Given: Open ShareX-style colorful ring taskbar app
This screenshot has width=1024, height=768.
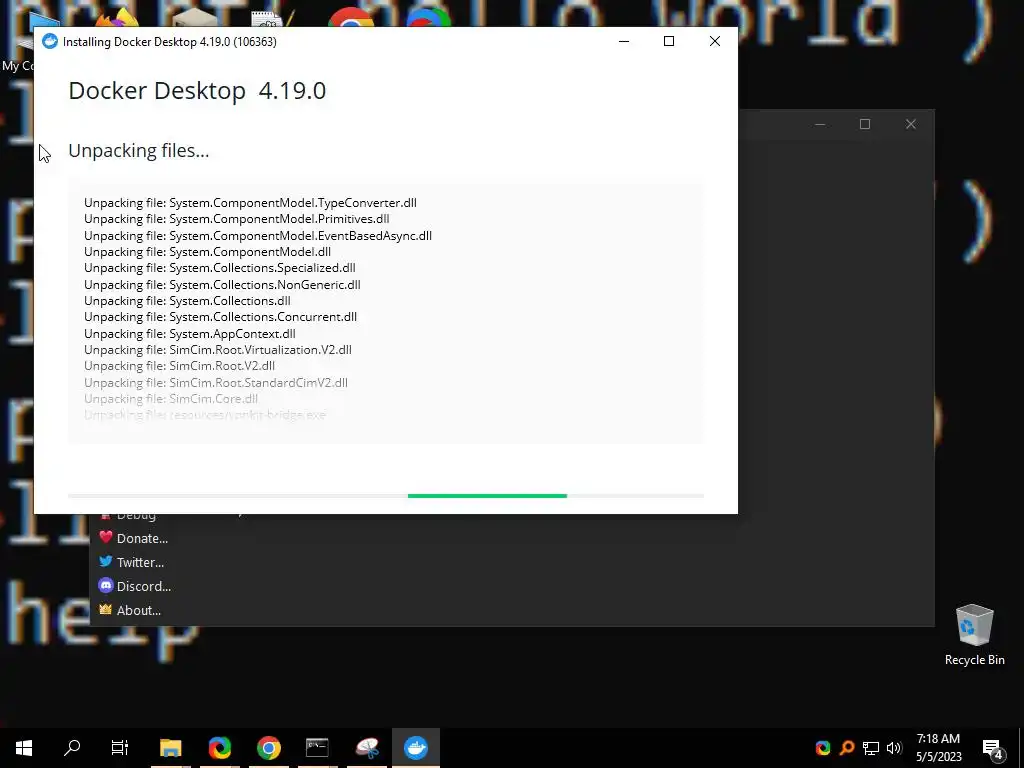Looking at the screenshot, I should coord(220,748).
